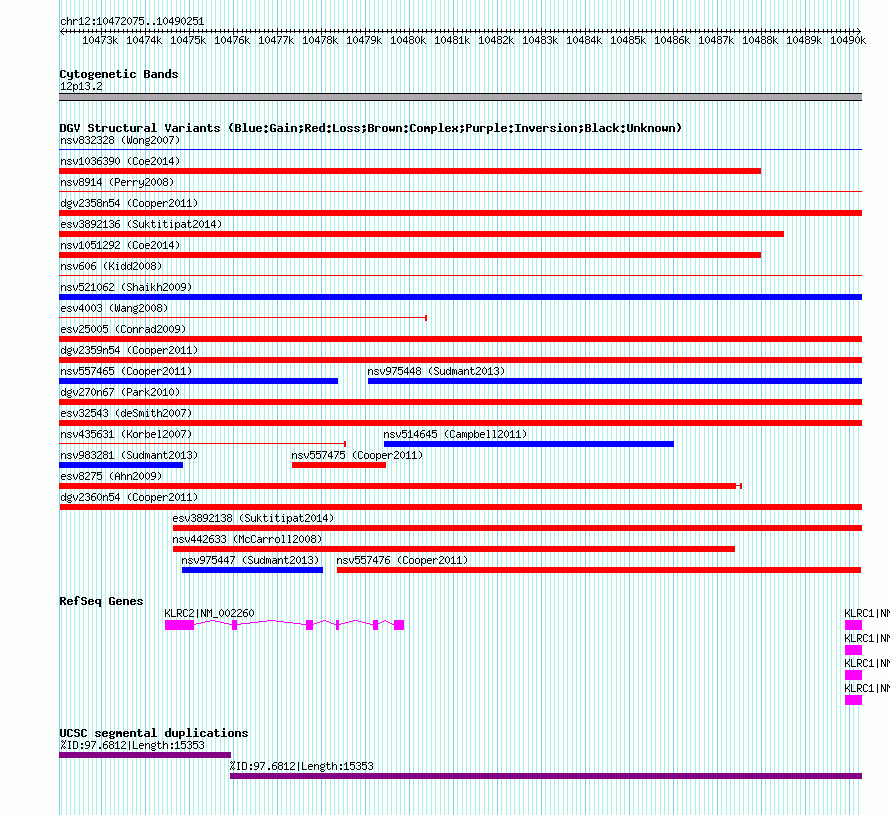Open esv32543 (deSmith2007) variant label
The image size is (890, 815).
(126, 413)
